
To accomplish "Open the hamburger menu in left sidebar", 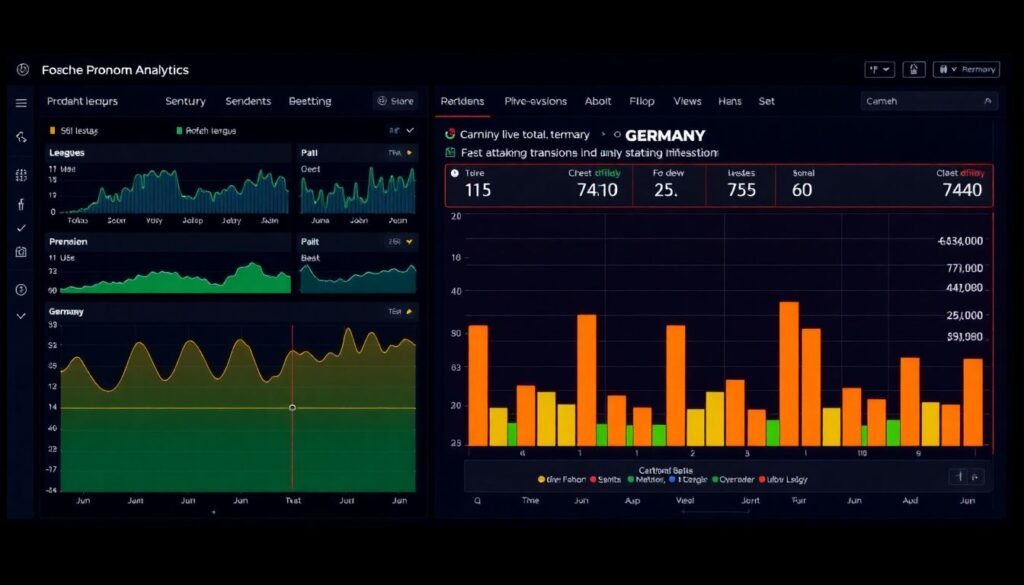I will 21,103.
